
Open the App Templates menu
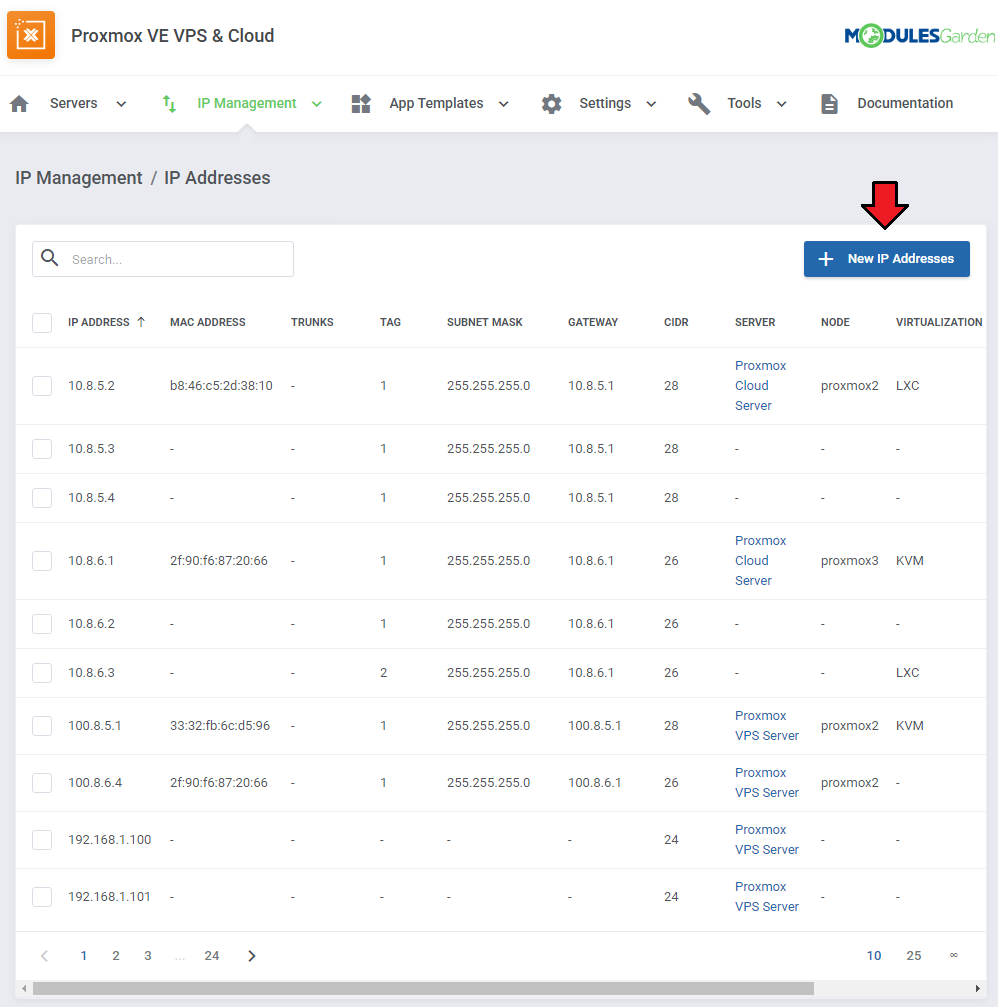[436, 104]
